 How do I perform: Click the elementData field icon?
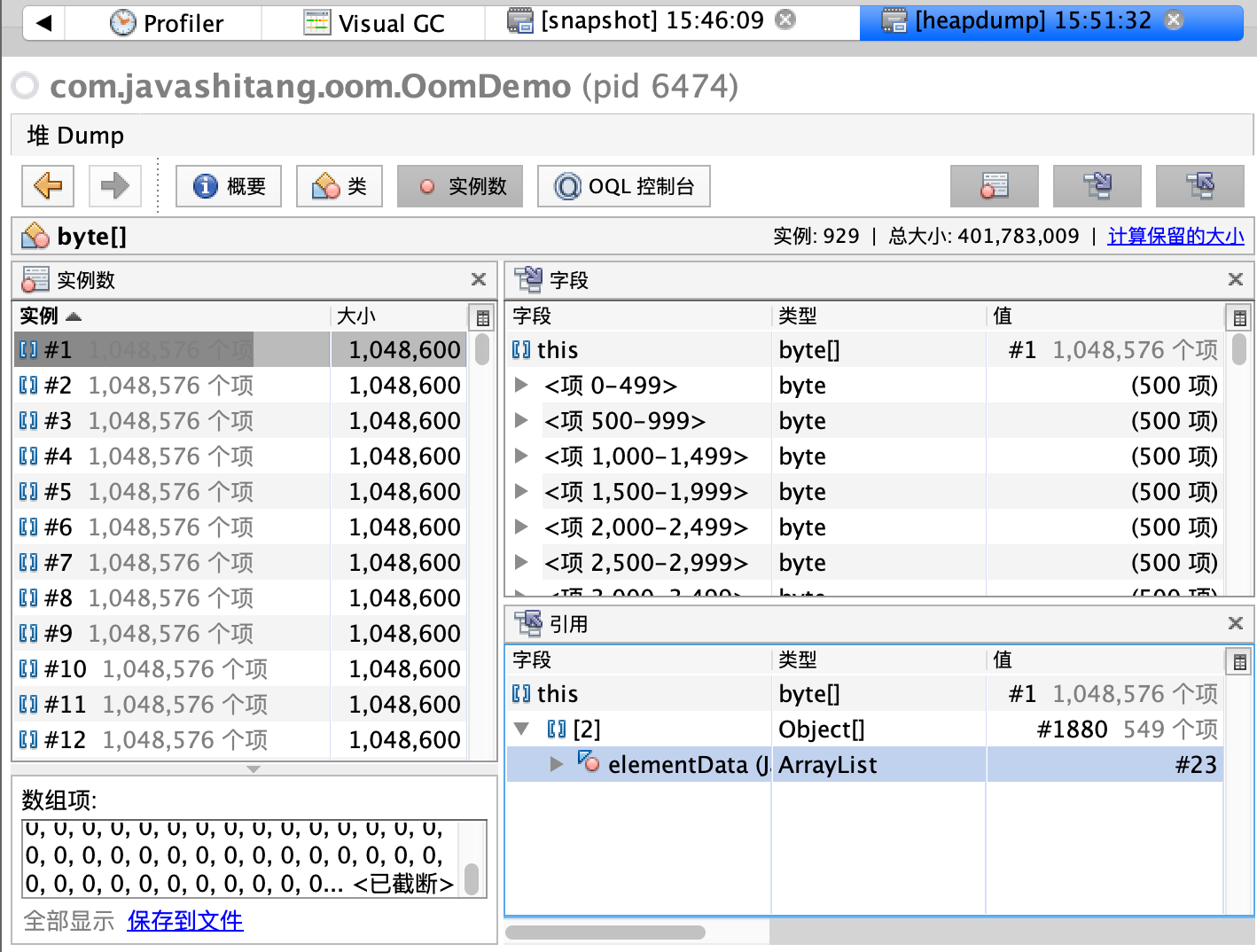click(x=589, y=761)
